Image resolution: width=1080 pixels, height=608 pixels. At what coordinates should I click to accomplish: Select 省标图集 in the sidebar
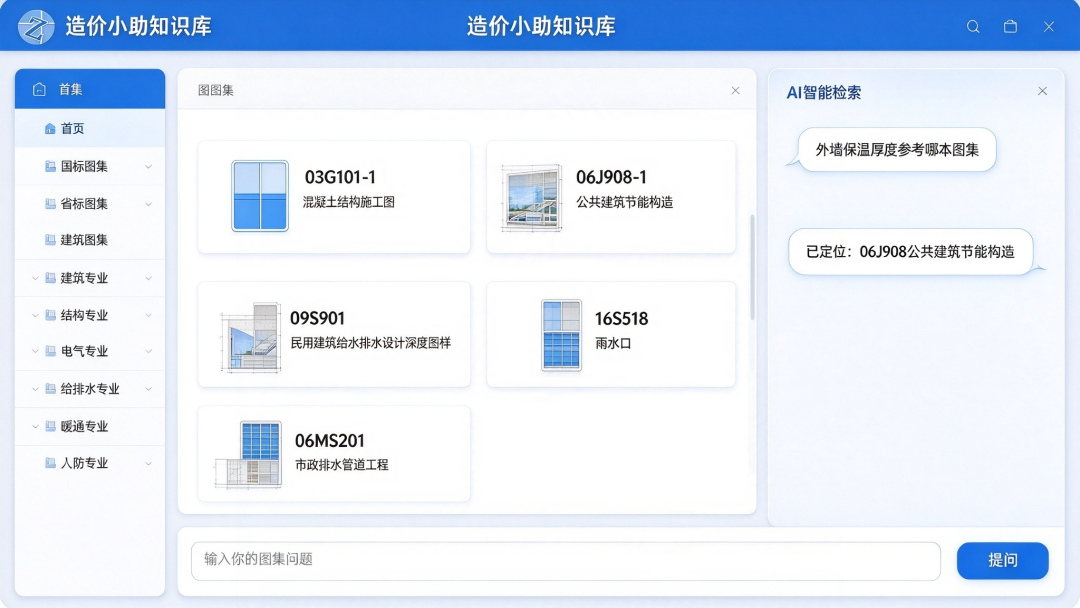pos(90,203)
